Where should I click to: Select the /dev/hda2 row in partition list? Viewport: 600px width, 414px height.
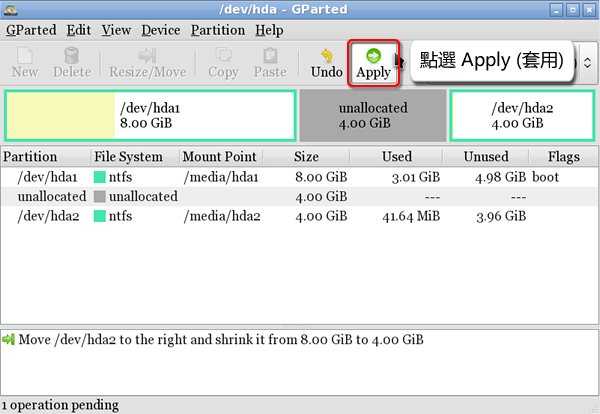click(299, 216)
